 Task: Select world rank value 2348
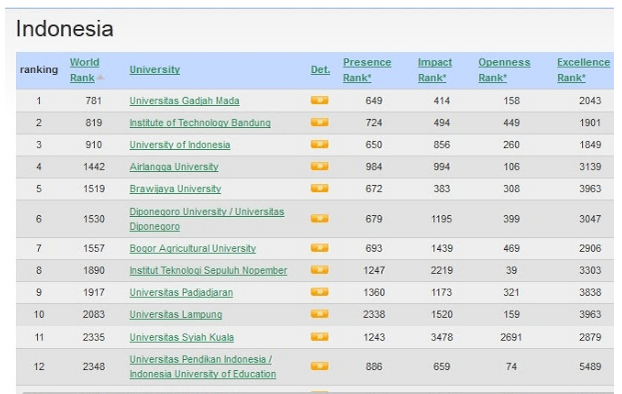click(x=94, y=367)
